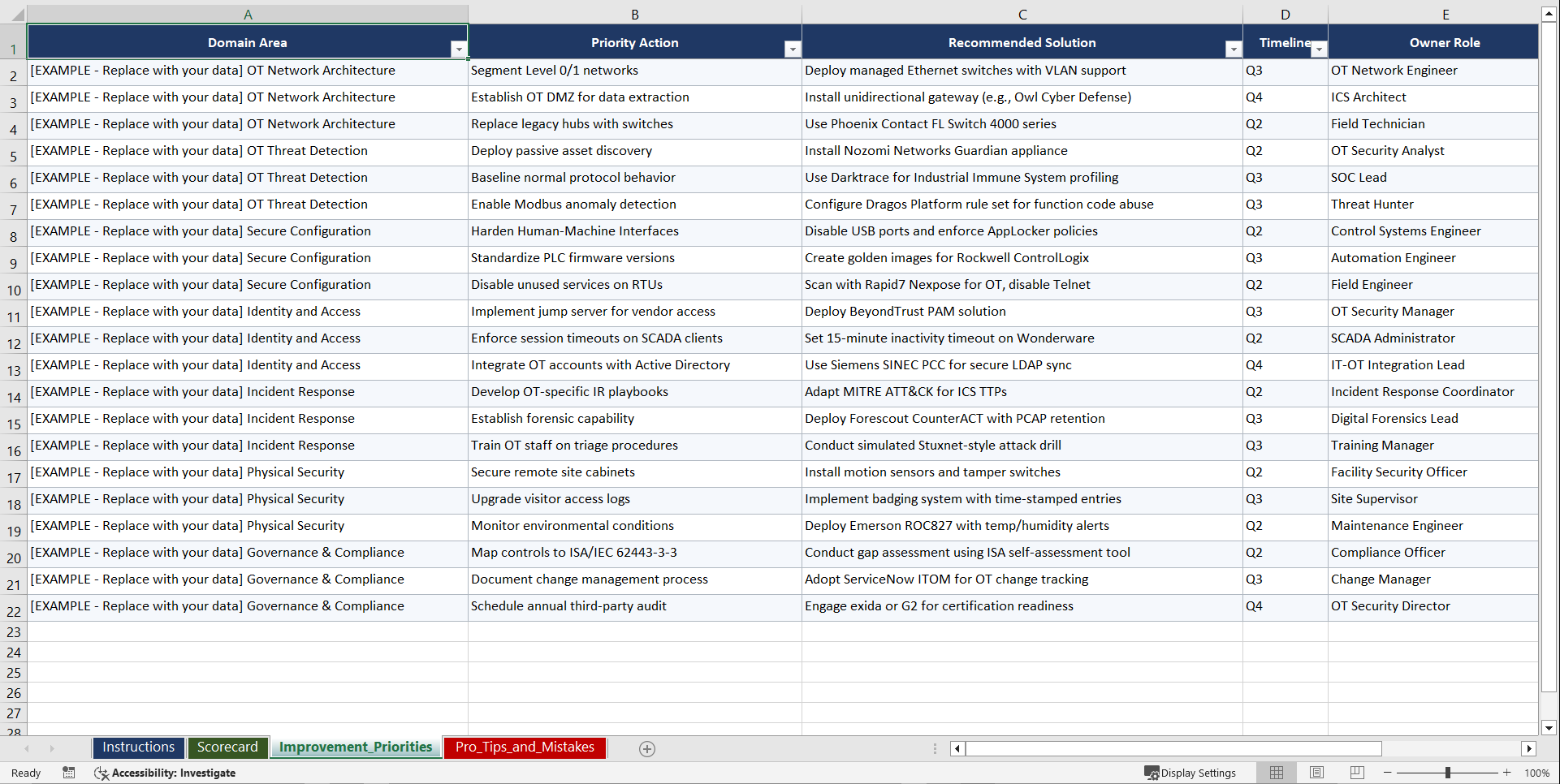Start macro recording from status bar icon
This screenshot has width=1560, height=784.
(x=69, y=773)
